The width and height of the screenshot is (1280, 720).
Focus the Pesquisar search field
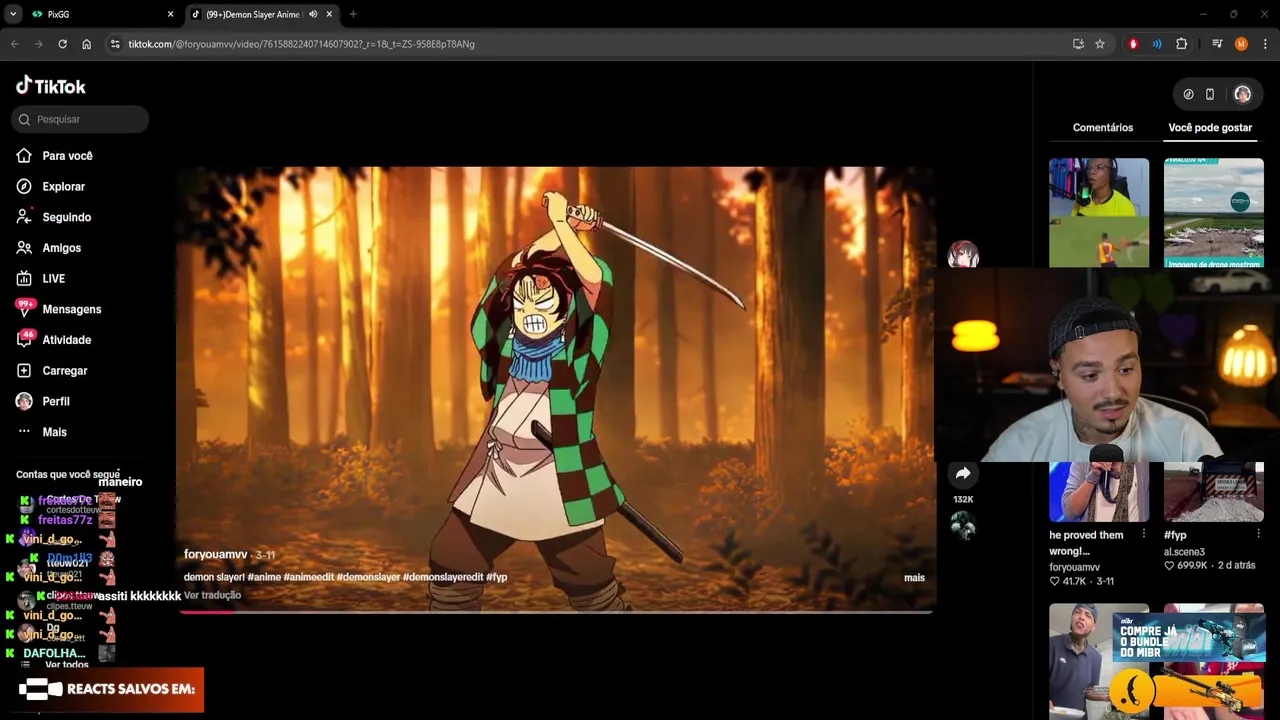pos(80,119)
